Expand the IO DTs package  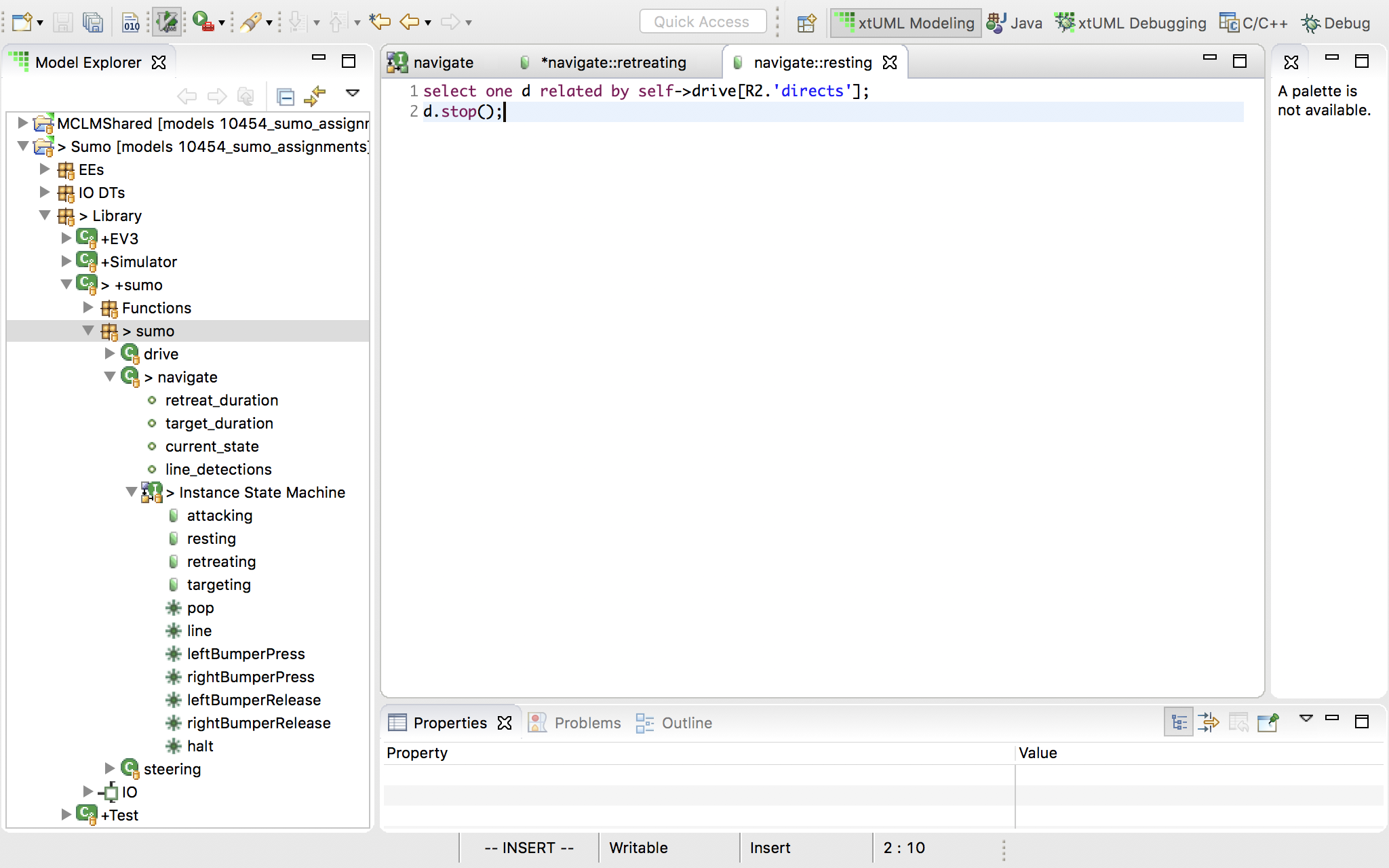44,192
